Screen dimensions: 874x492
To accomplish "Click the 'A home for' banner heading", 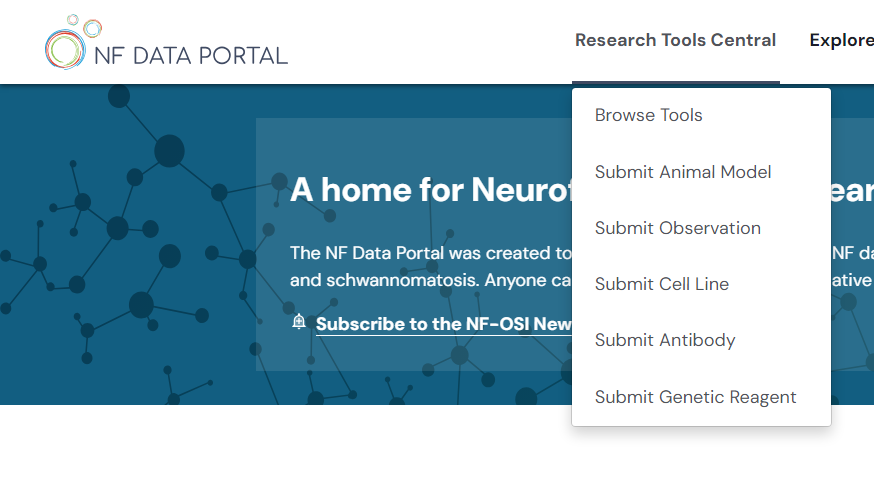I will click(430, 189).
